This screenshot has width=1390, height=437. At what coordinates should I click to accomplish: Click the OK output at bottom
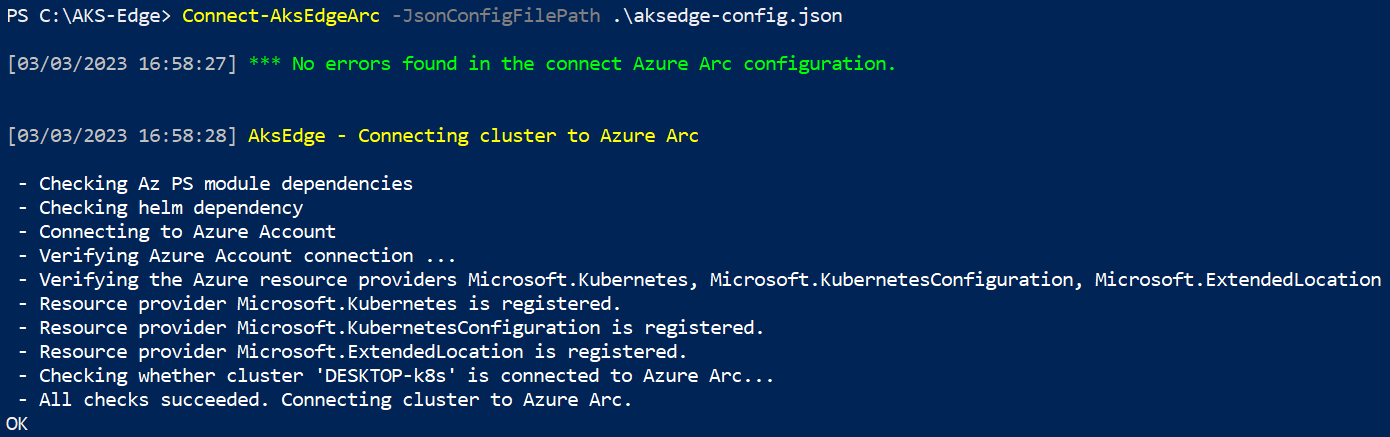[17, 424]
